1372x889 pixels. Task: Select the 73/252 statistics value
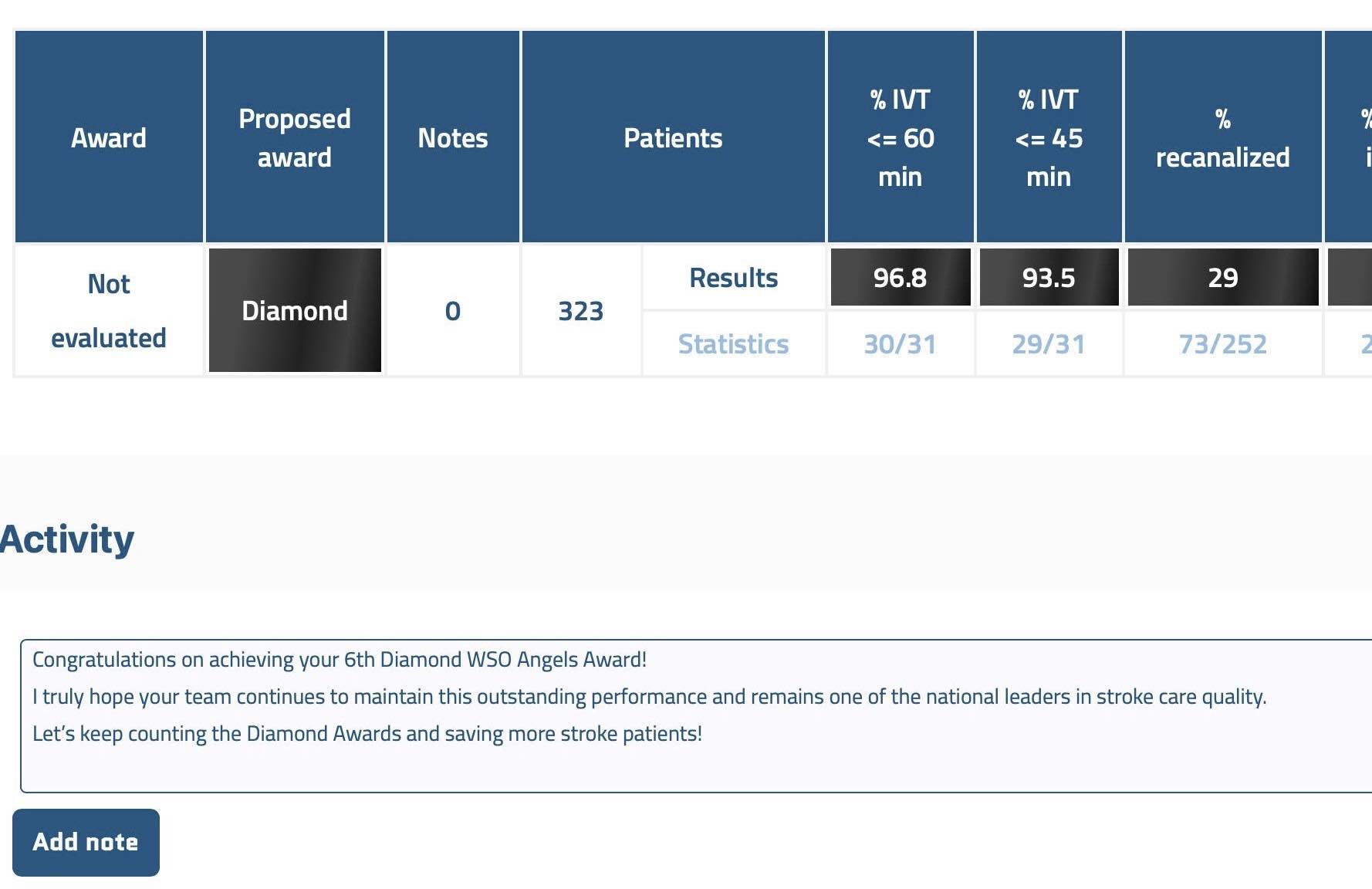(1222, 343)
